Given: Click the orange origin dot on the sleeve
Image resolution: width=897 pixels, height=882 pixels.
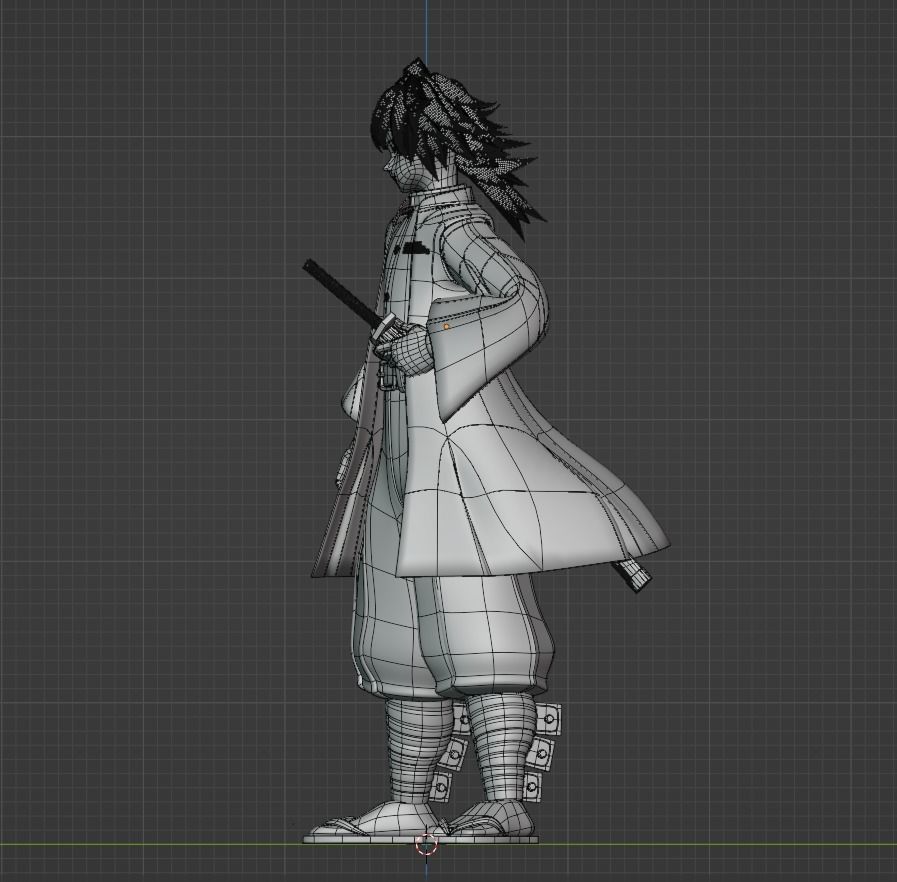Looking at the screenshot, I should pos(446,327).
